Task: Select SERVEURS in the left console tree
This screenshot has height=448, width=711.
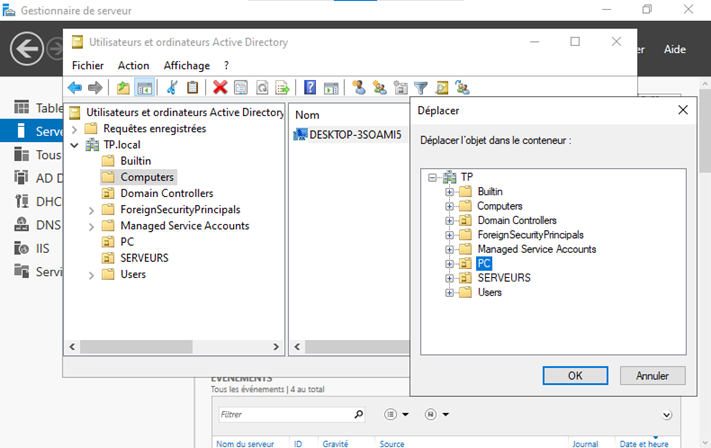Action: pos(144,258)
